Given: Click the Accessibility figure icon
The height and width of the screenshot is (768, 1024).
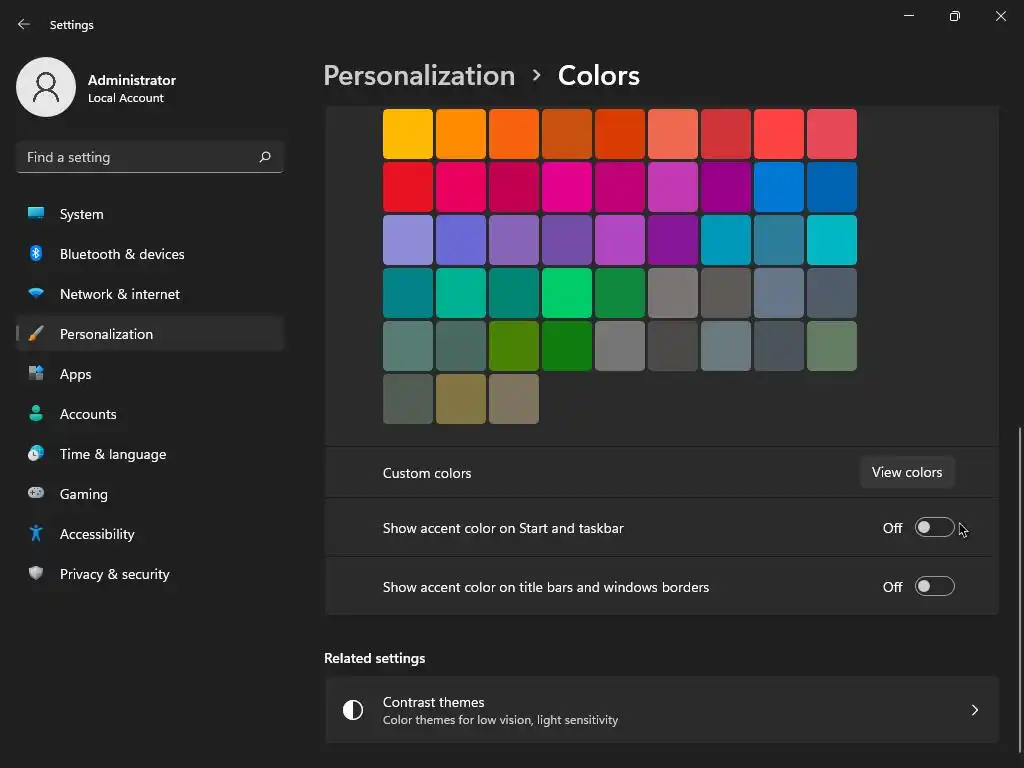Looking at the screenshot, I should pos(36,534).
